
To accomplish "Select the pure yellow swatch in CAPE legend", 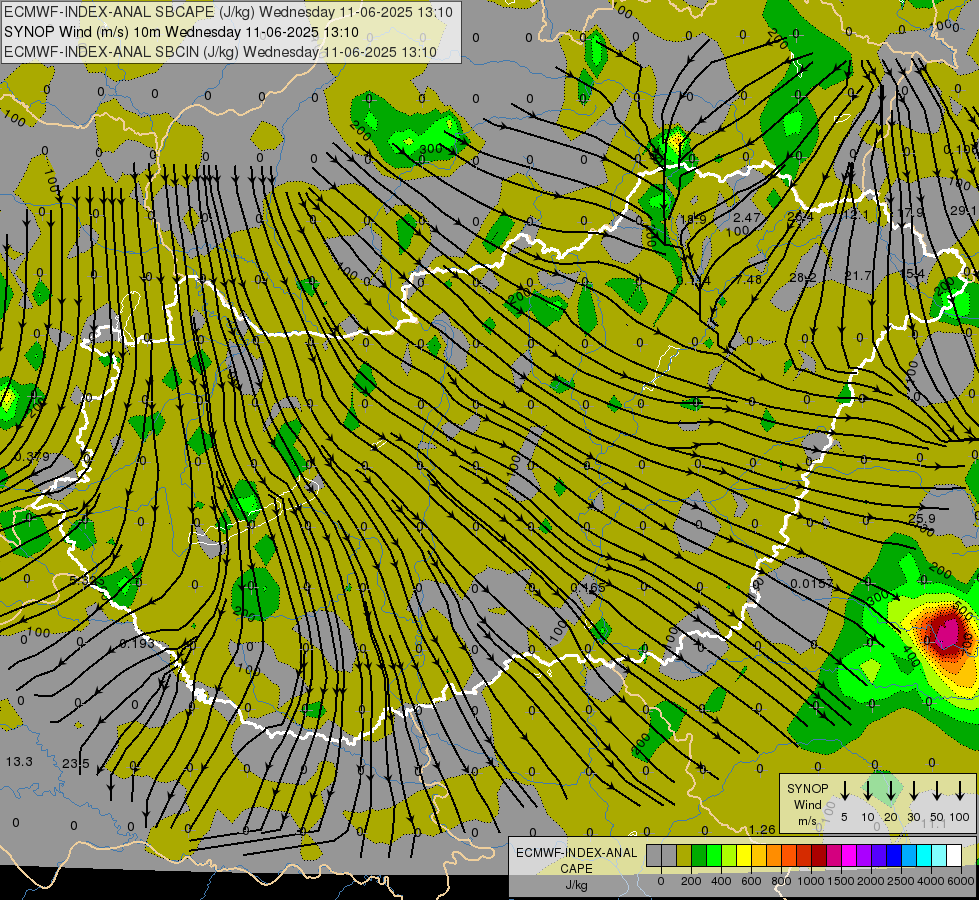I will tap(744, 856).
